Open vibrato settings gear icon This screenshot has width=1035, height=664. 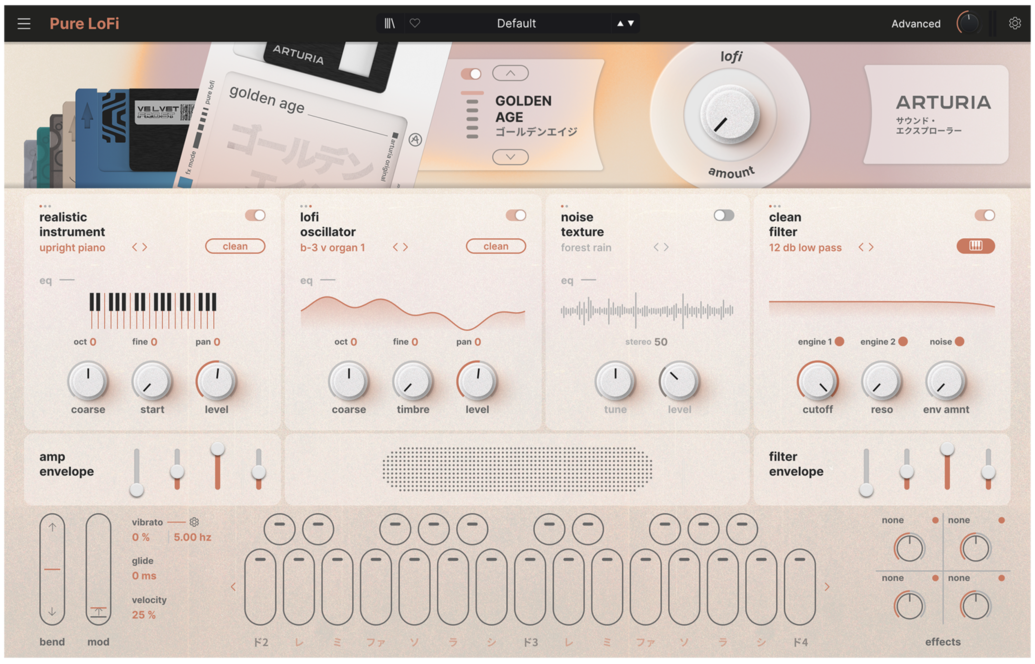click(194, 521)
